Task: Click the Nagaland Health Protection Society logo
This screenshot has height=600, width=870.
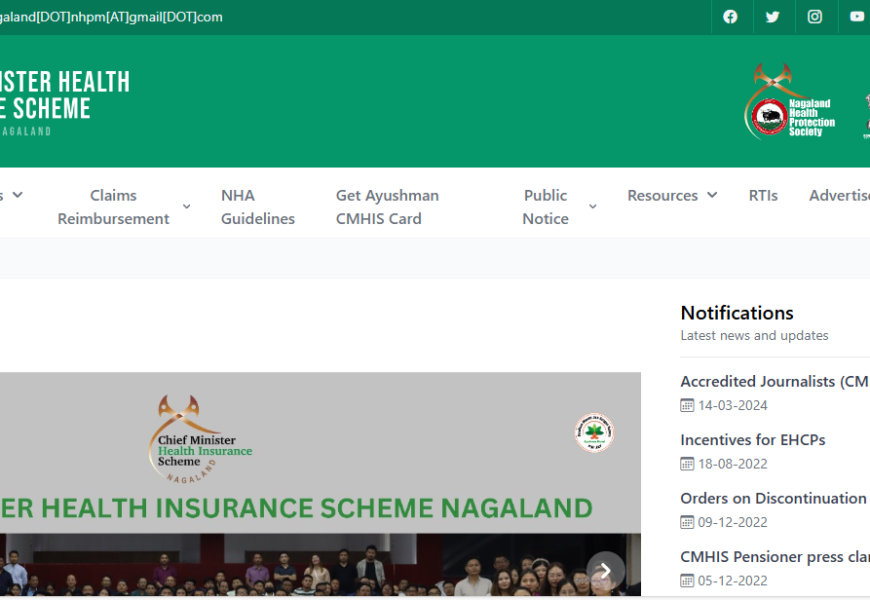Action: pyautogui.click(x=790, y=103)
